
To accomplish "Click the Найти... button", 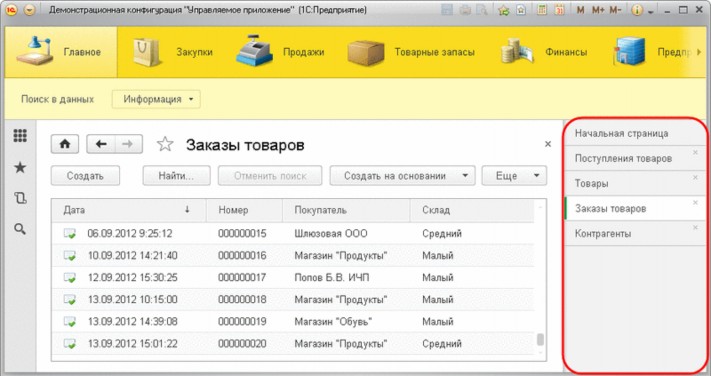I will [x=176, y=176].
